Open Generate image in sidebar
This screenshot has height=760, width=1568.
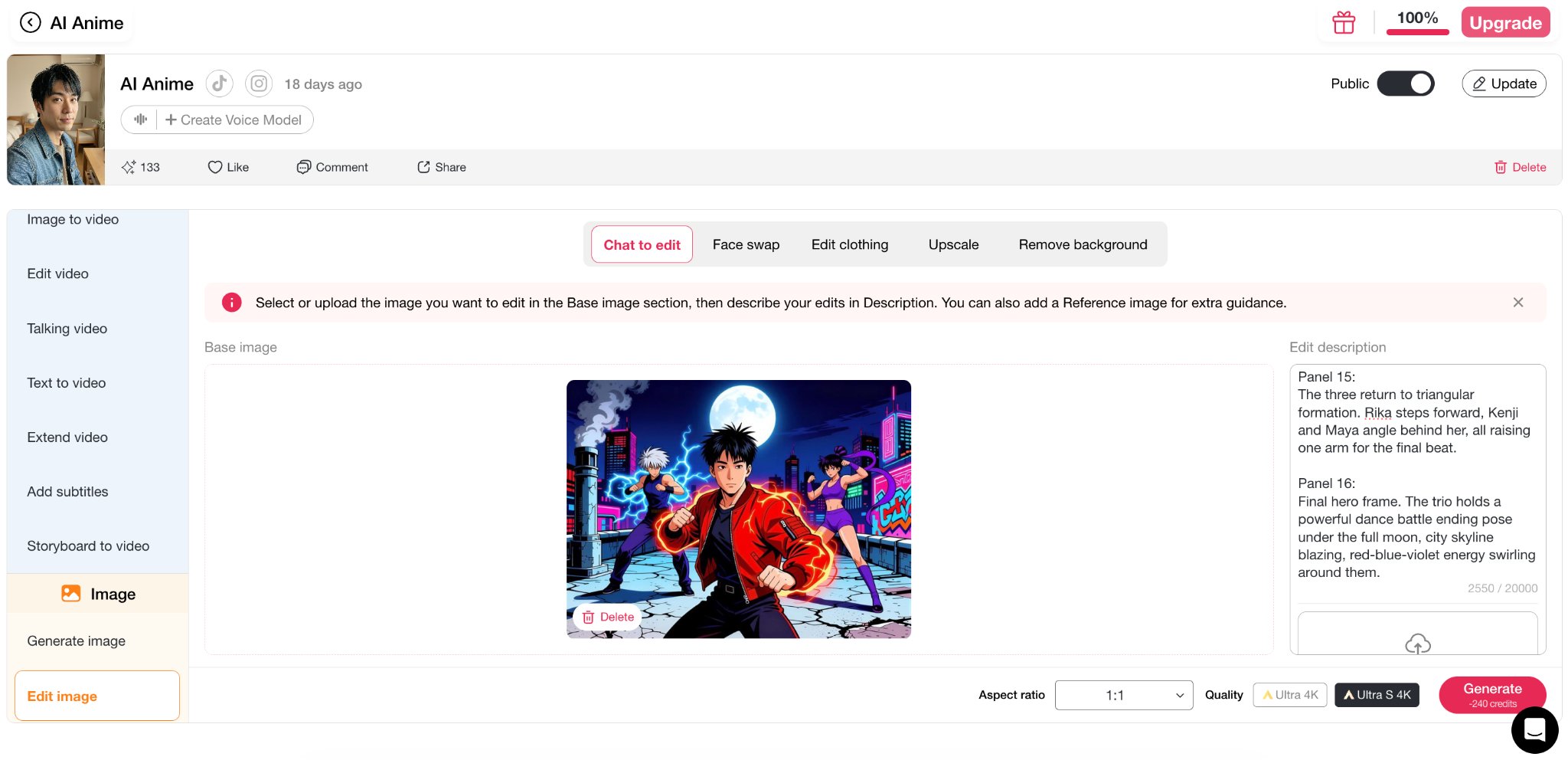pos(76,640)
